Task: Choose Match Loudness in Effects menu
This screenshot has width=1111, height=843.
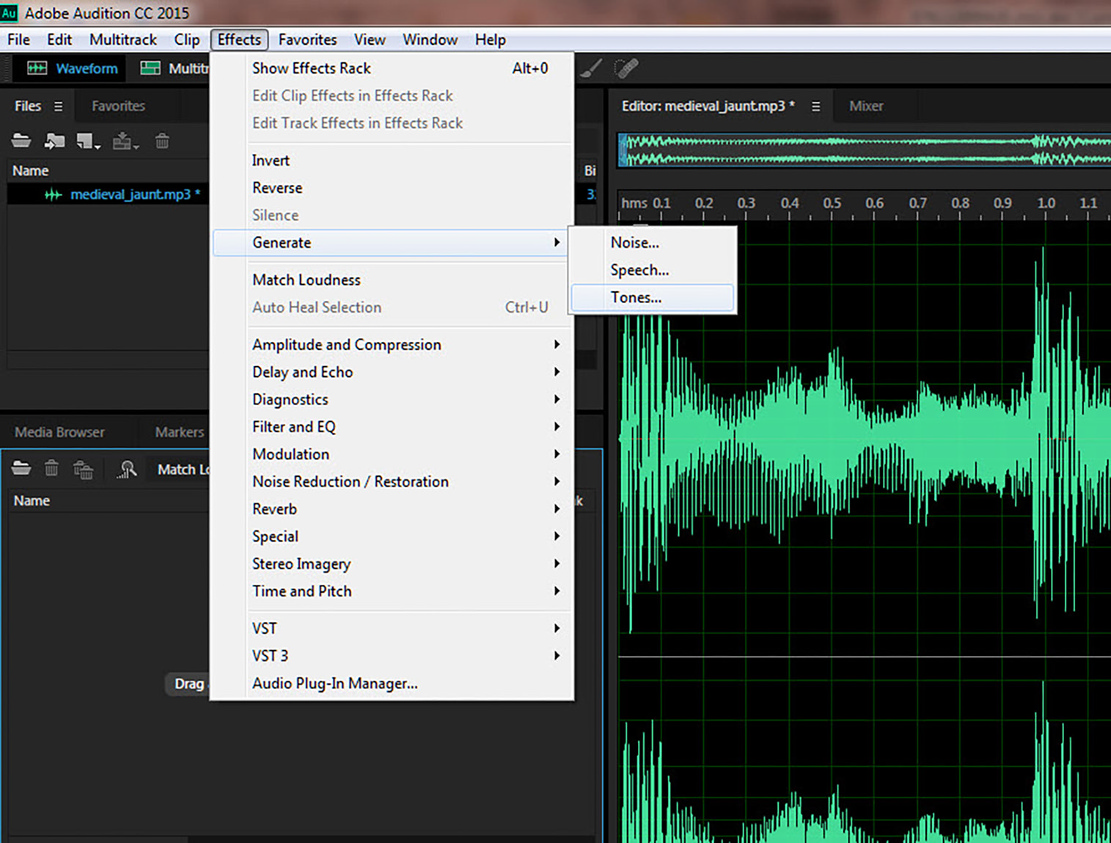Action: tap(393, 280)
